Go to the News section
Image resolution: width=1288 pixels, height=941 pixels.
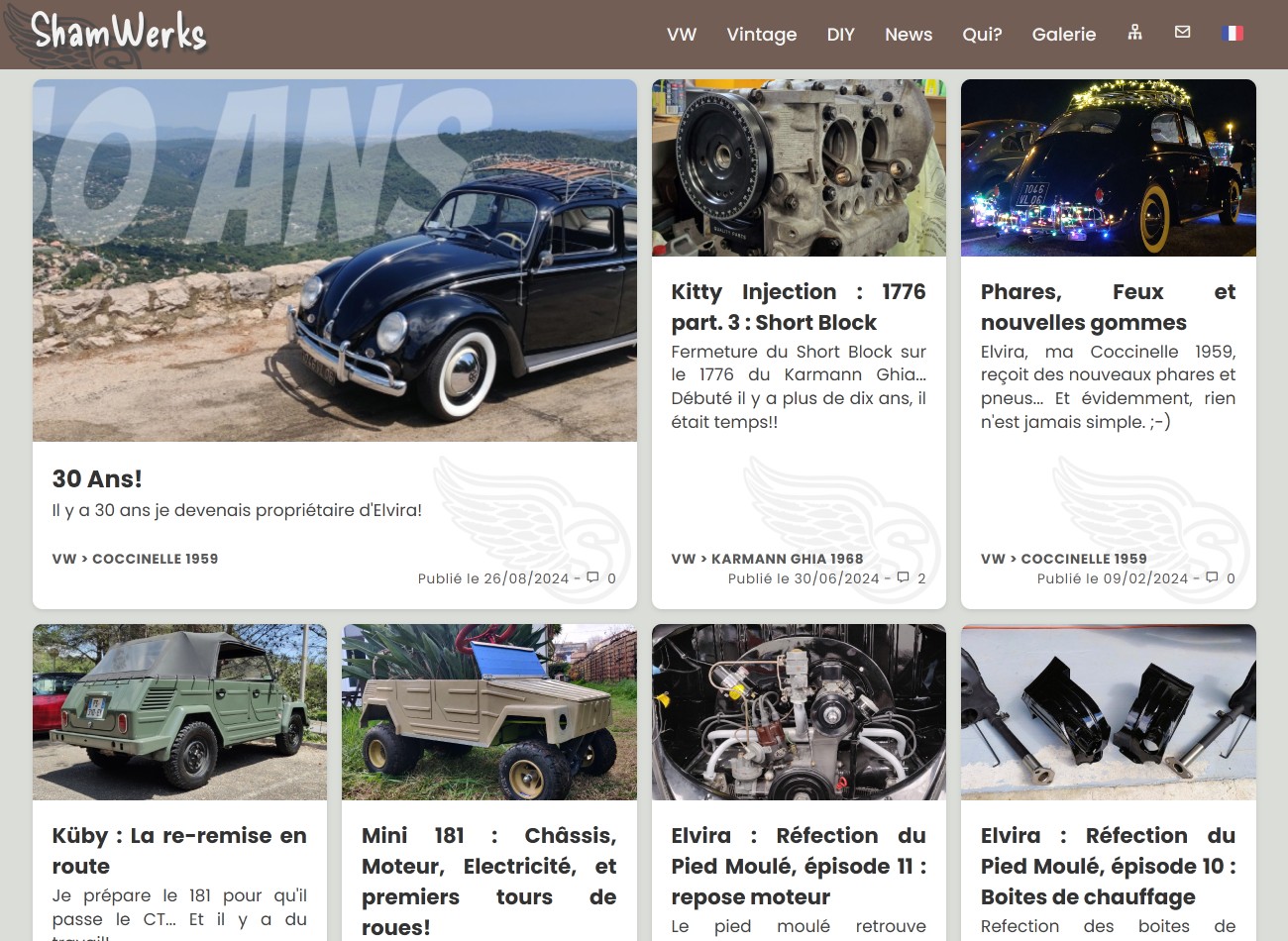point(908,34)
